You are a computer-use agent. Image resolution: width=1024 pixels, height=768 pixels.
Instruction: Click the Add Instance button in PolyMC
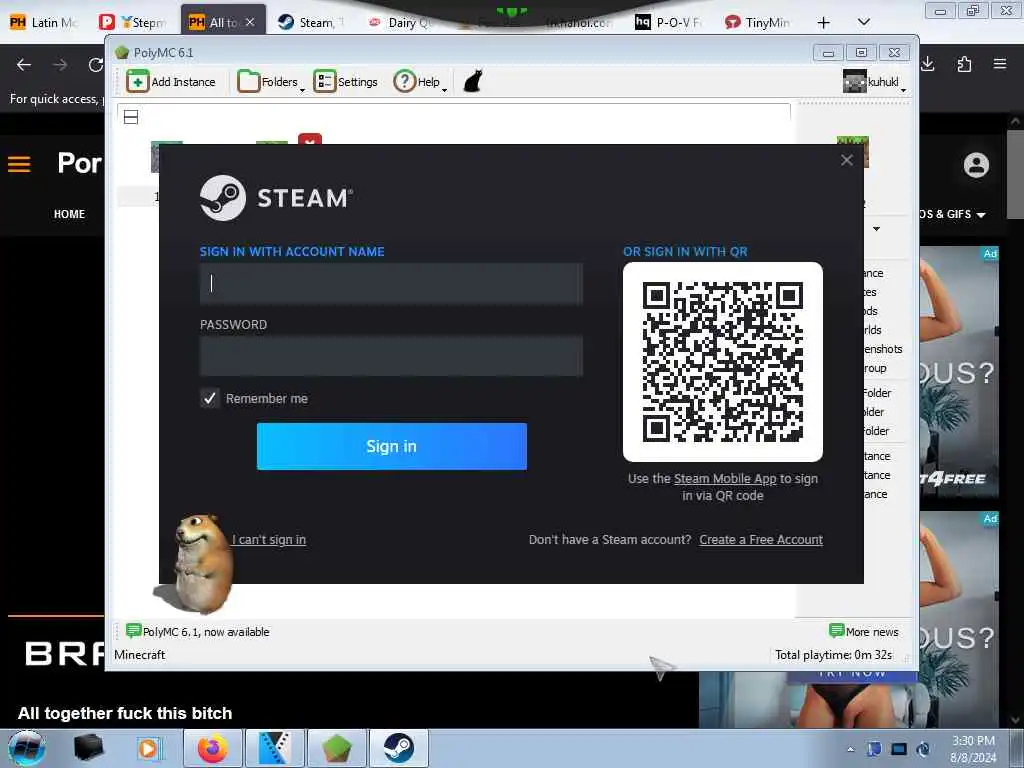[170, 82]
